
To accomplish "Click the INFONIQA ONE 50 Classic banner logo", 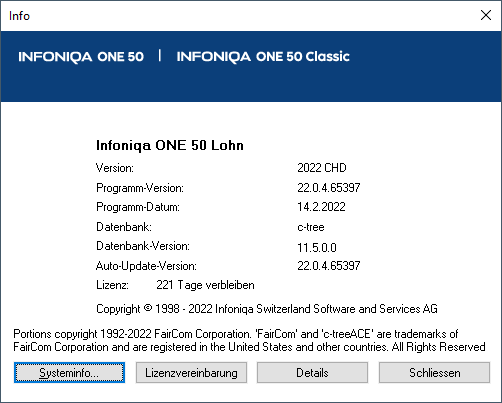I will click(263, 56).
